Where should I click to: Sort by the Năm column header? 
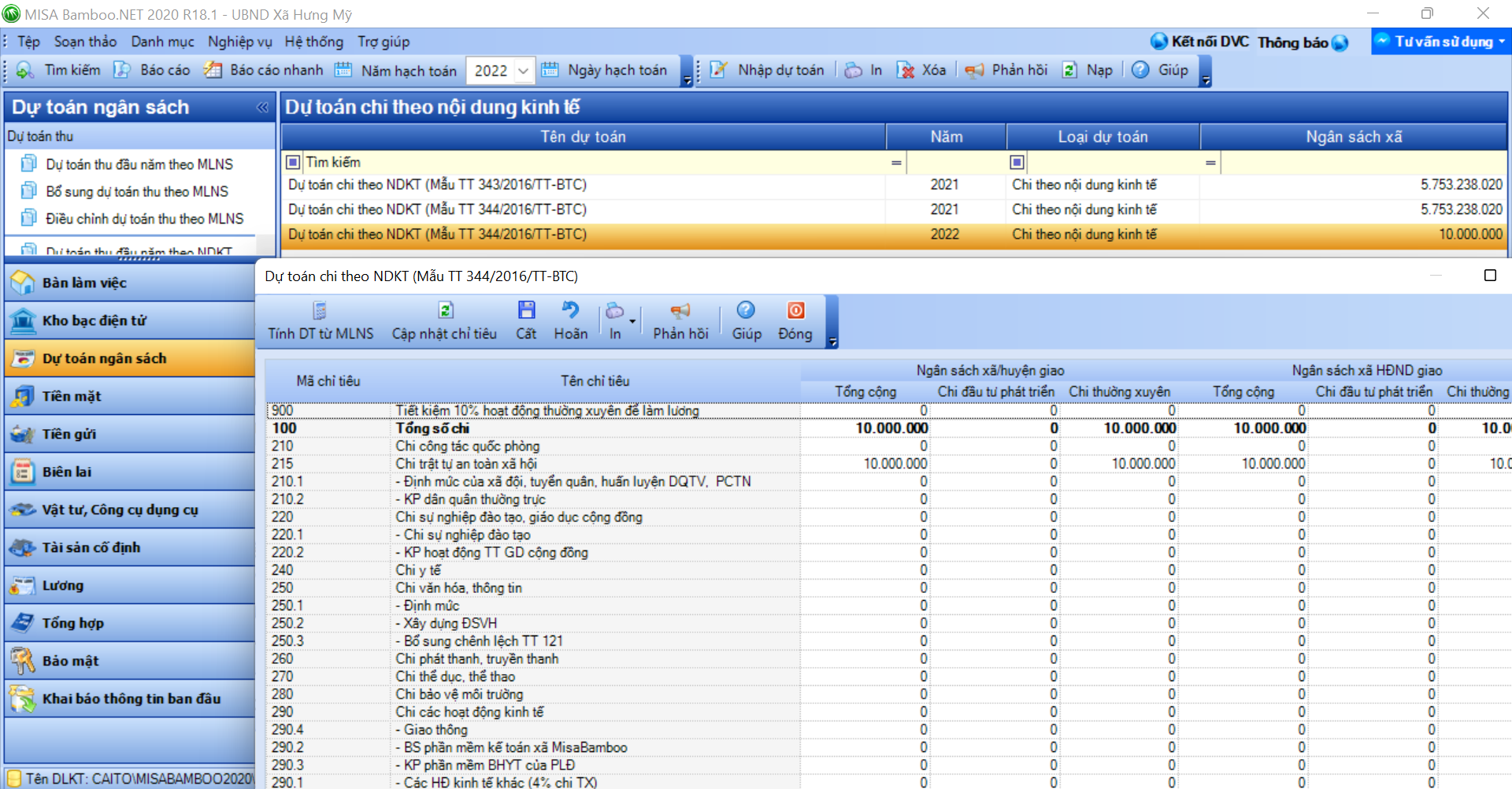[x=946, y=137]
